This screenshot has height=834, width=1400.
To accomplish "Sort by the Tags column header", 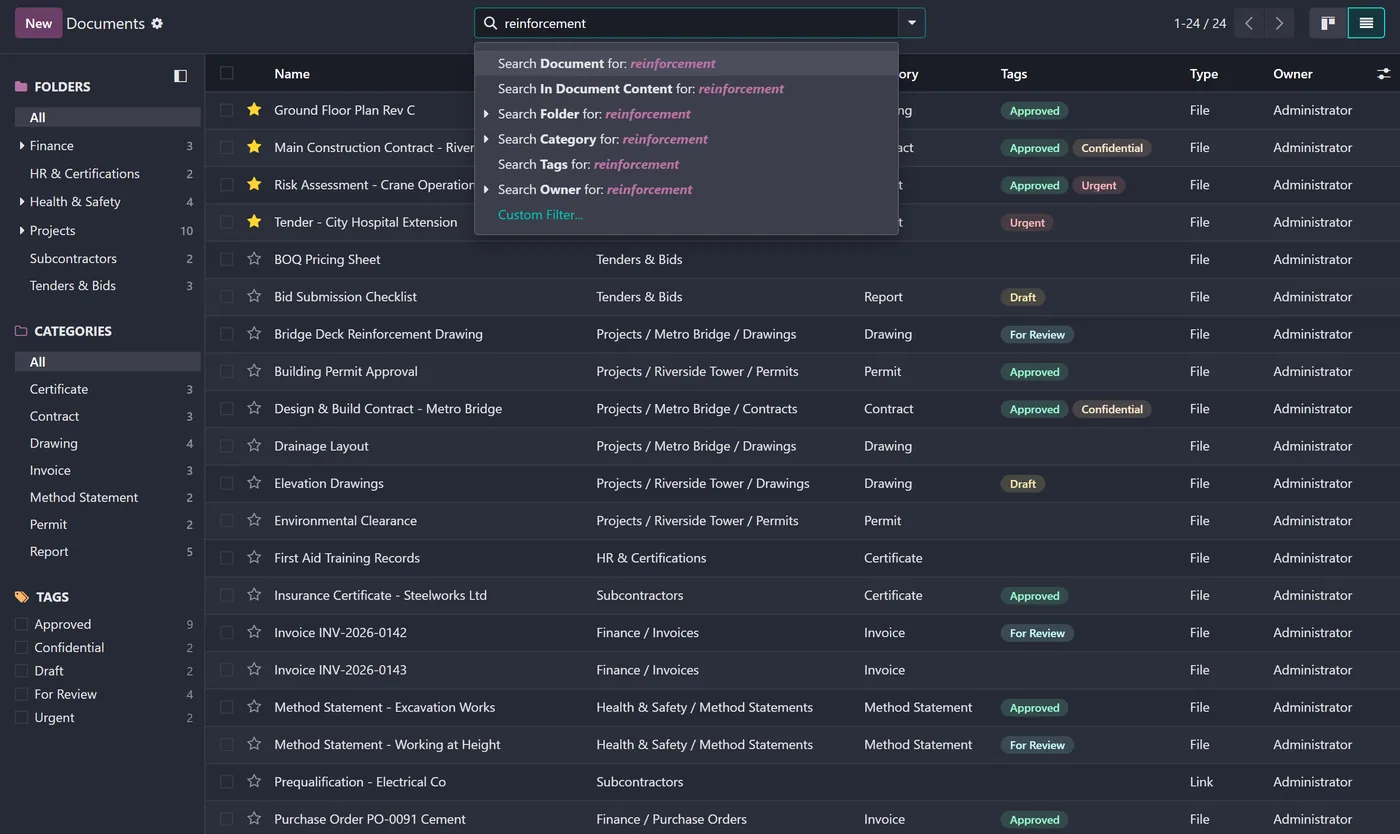I will point(1014,74).
